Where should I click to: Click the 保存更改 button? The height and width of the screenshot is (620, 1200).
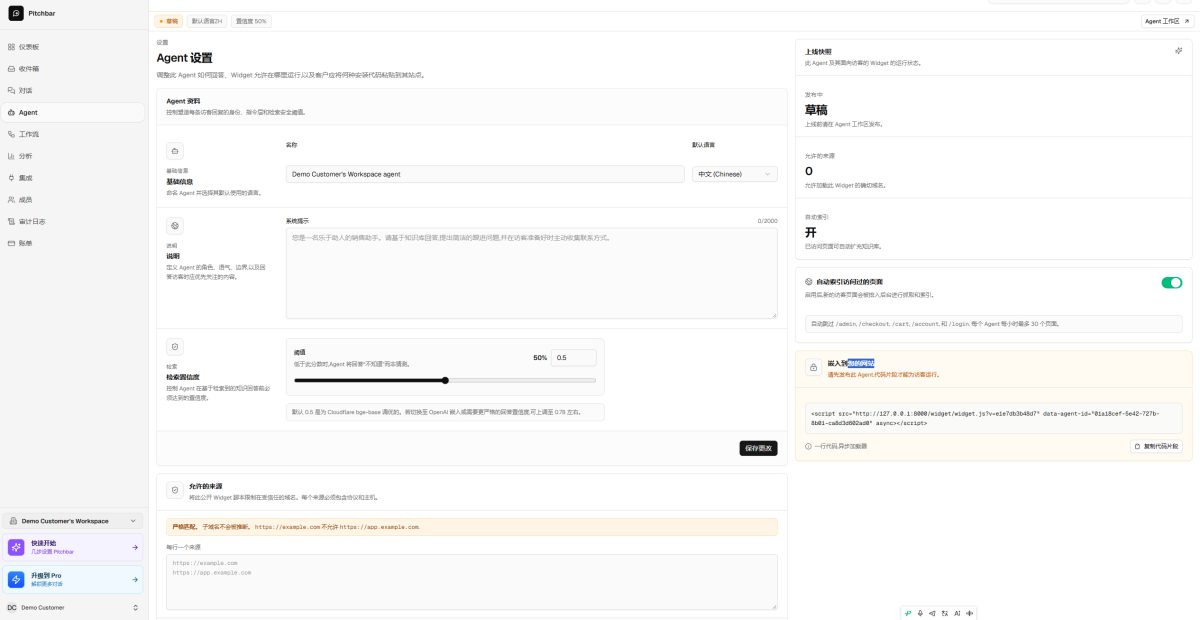(x=758, y=448)
